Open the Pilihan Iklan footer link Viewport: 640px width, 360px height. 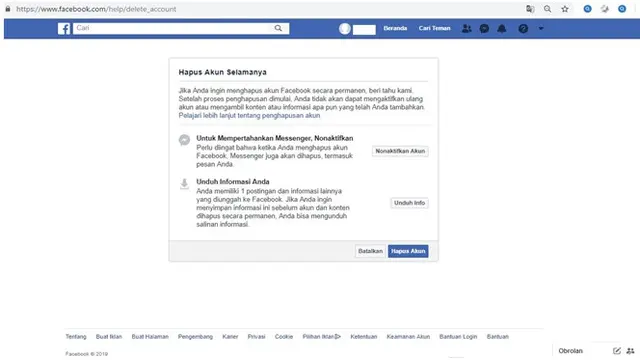(x=322, y=337)
